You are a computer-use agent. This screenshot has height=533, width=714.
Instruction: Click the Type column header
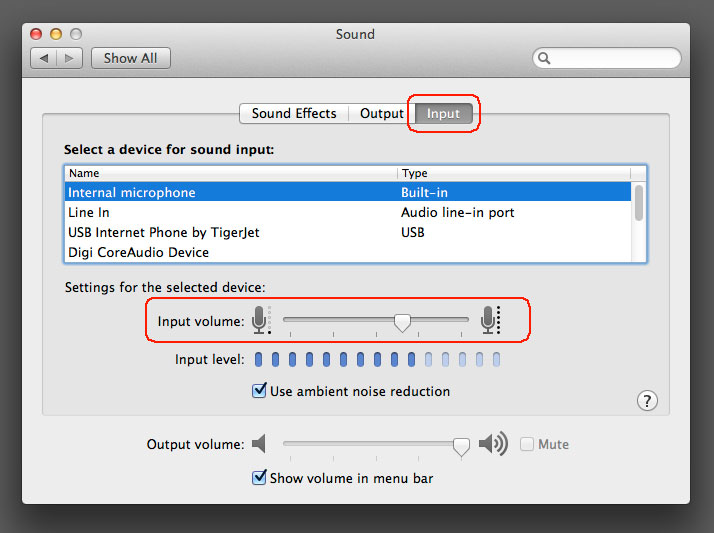(514, 173)
